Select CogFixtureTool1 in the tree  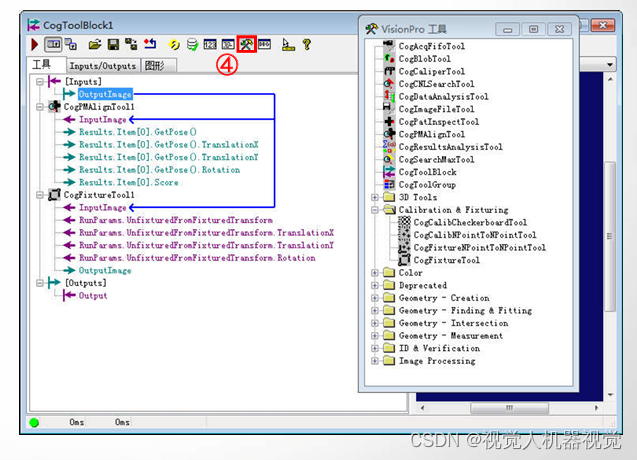(x=99, y=195)
